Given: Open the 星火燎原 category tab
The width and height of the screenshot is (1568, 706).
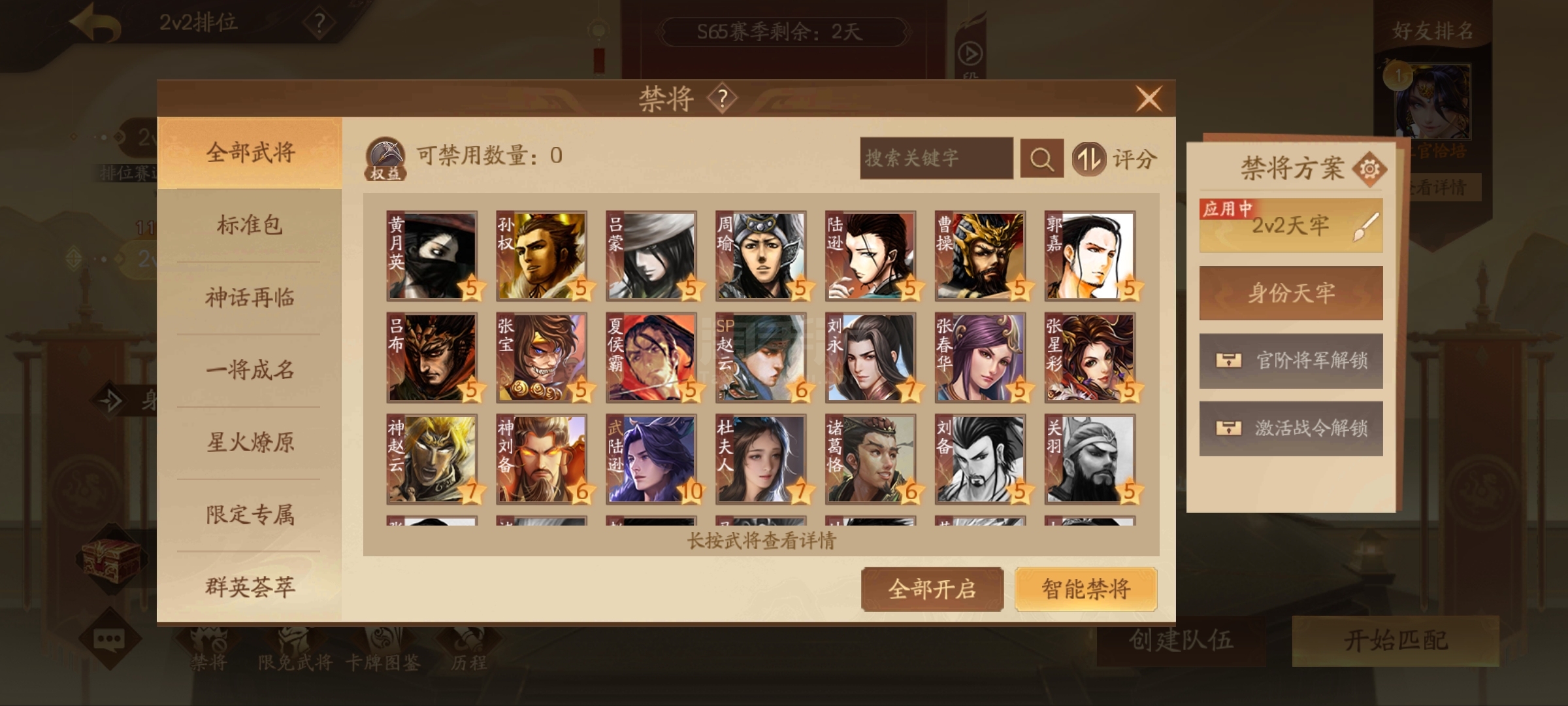Looking at the screenshot, I should coord(249,443).
